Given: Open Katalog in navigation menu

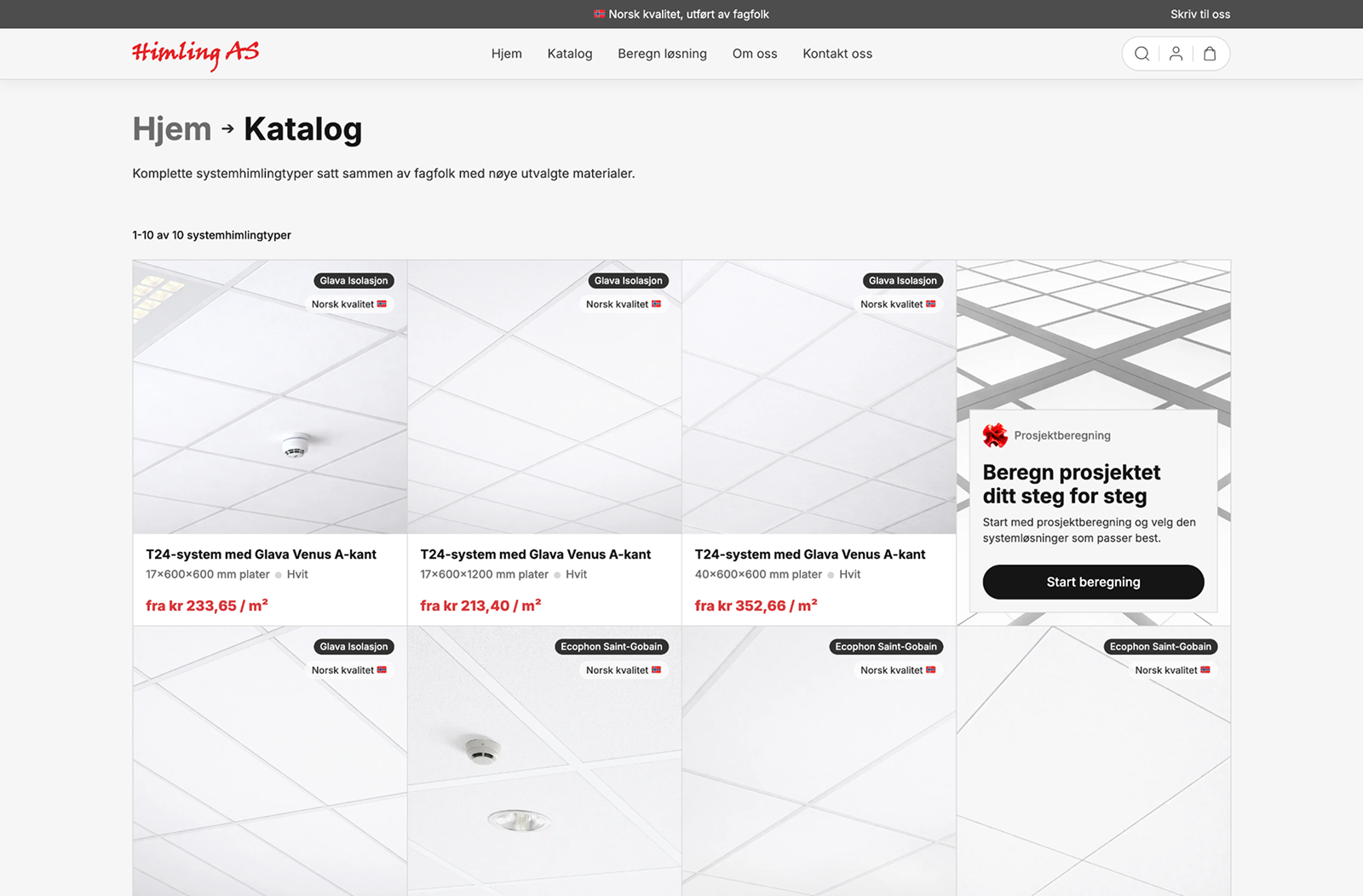Looking at the screenshot, I should pos(570,54).
